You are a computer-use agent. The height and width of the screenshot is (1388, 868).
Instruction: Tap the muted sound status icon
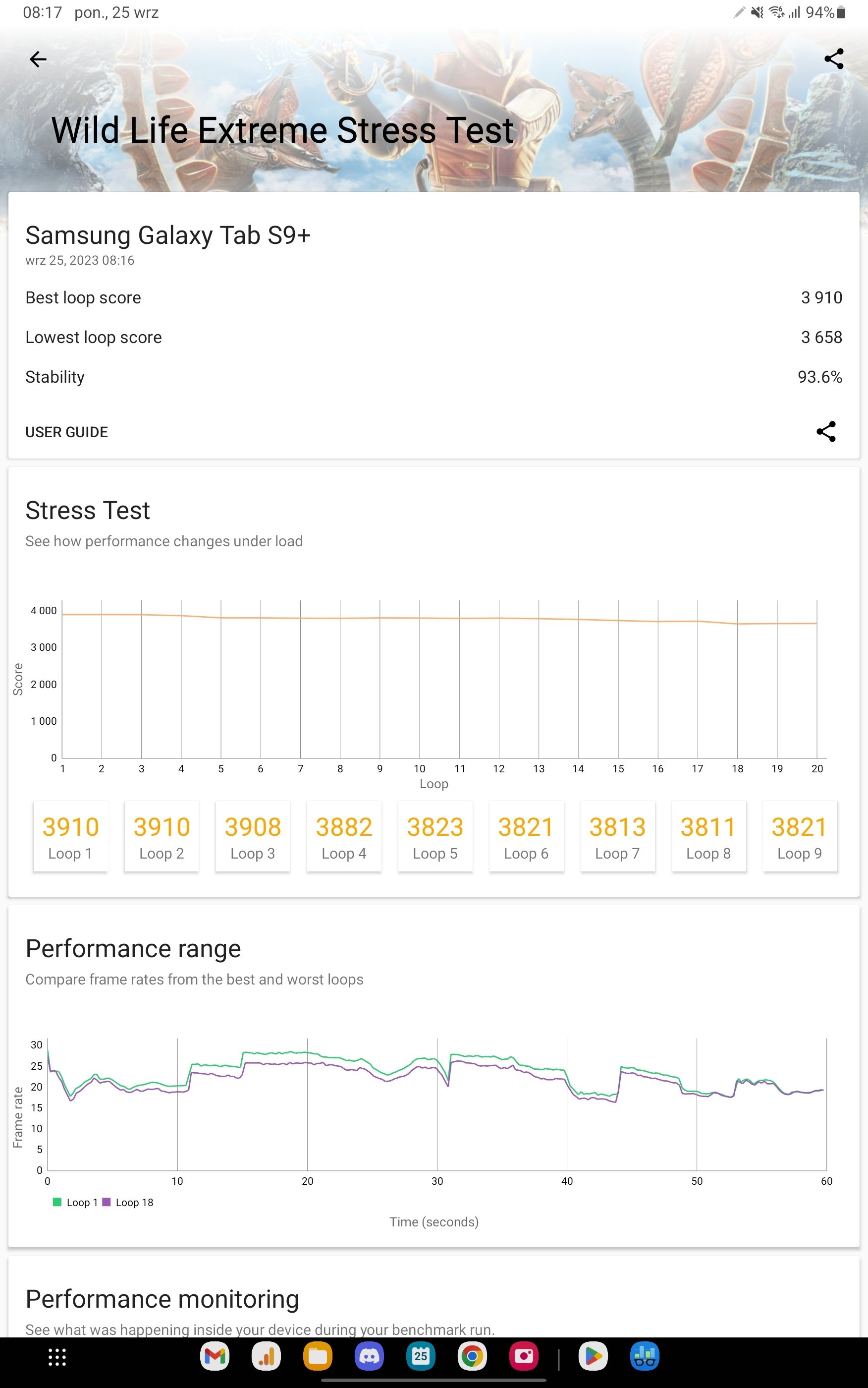(x=758, y=12)
